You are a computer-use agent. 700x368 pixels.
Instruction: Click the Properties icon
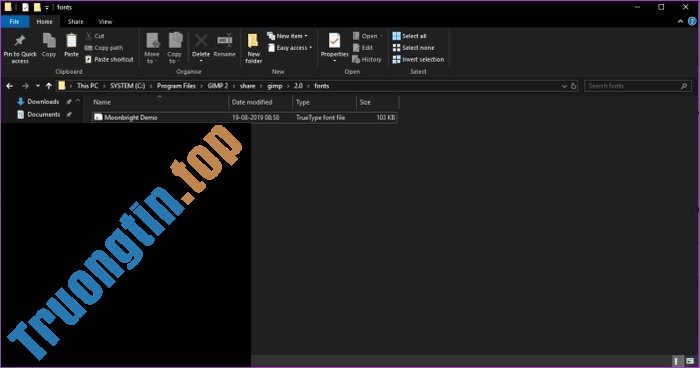334,41
